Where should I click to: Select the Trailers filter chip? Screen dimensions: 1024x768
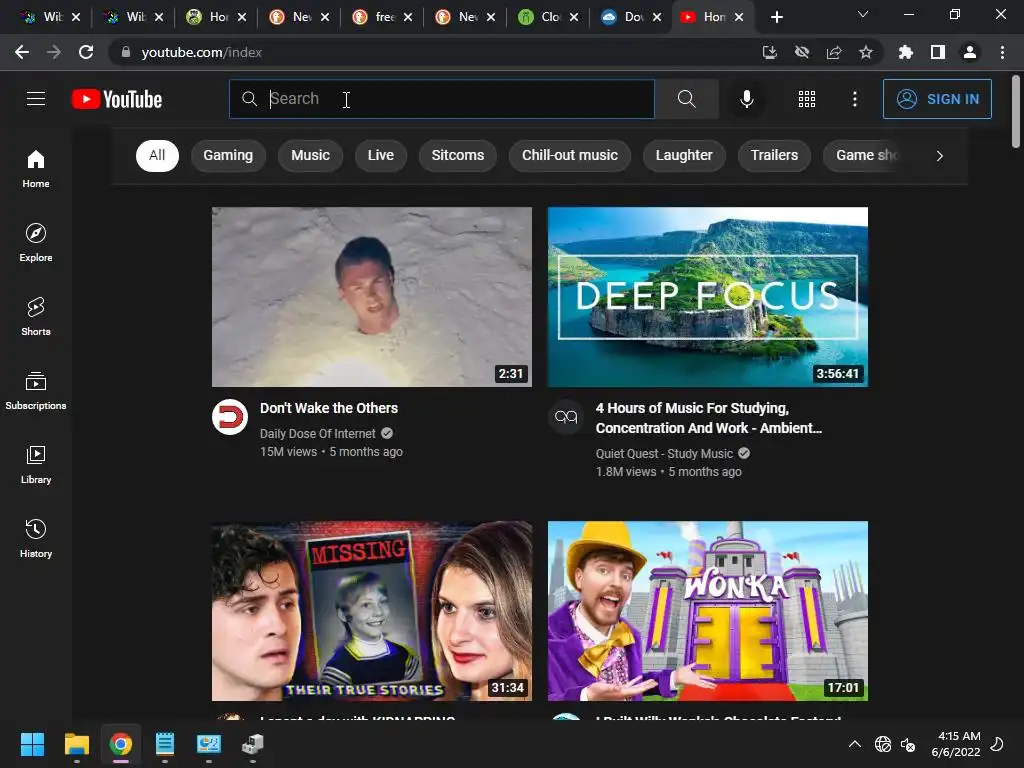point(774,155)
